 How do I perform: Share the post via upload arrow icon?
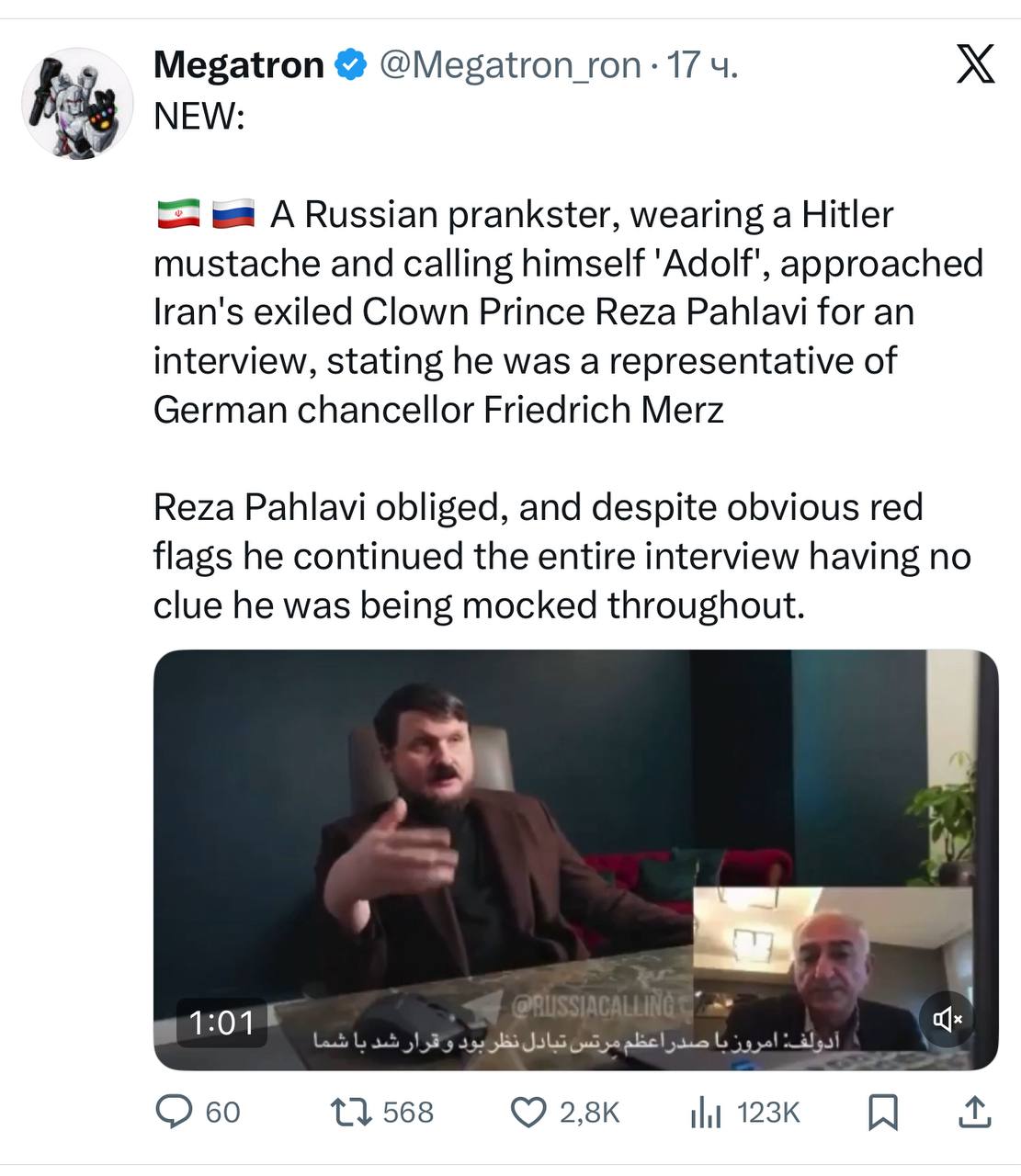tap(974, 1113)
